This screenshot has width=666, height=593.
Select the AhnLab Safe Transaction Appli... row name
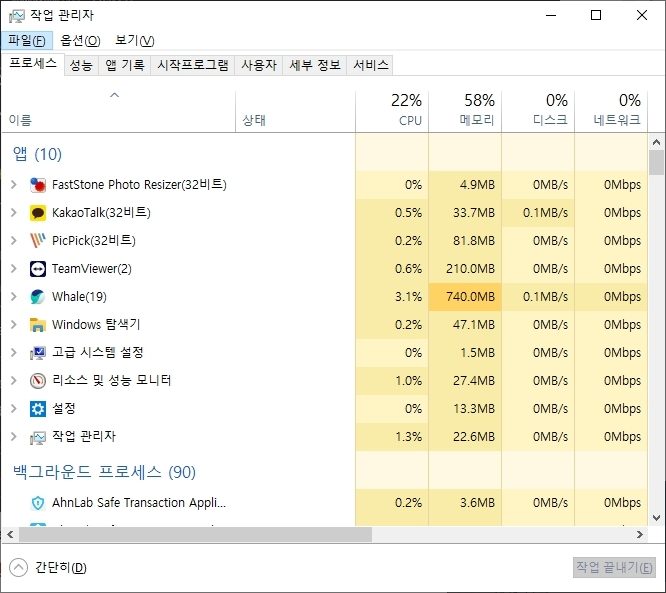(x=139, y=503)
